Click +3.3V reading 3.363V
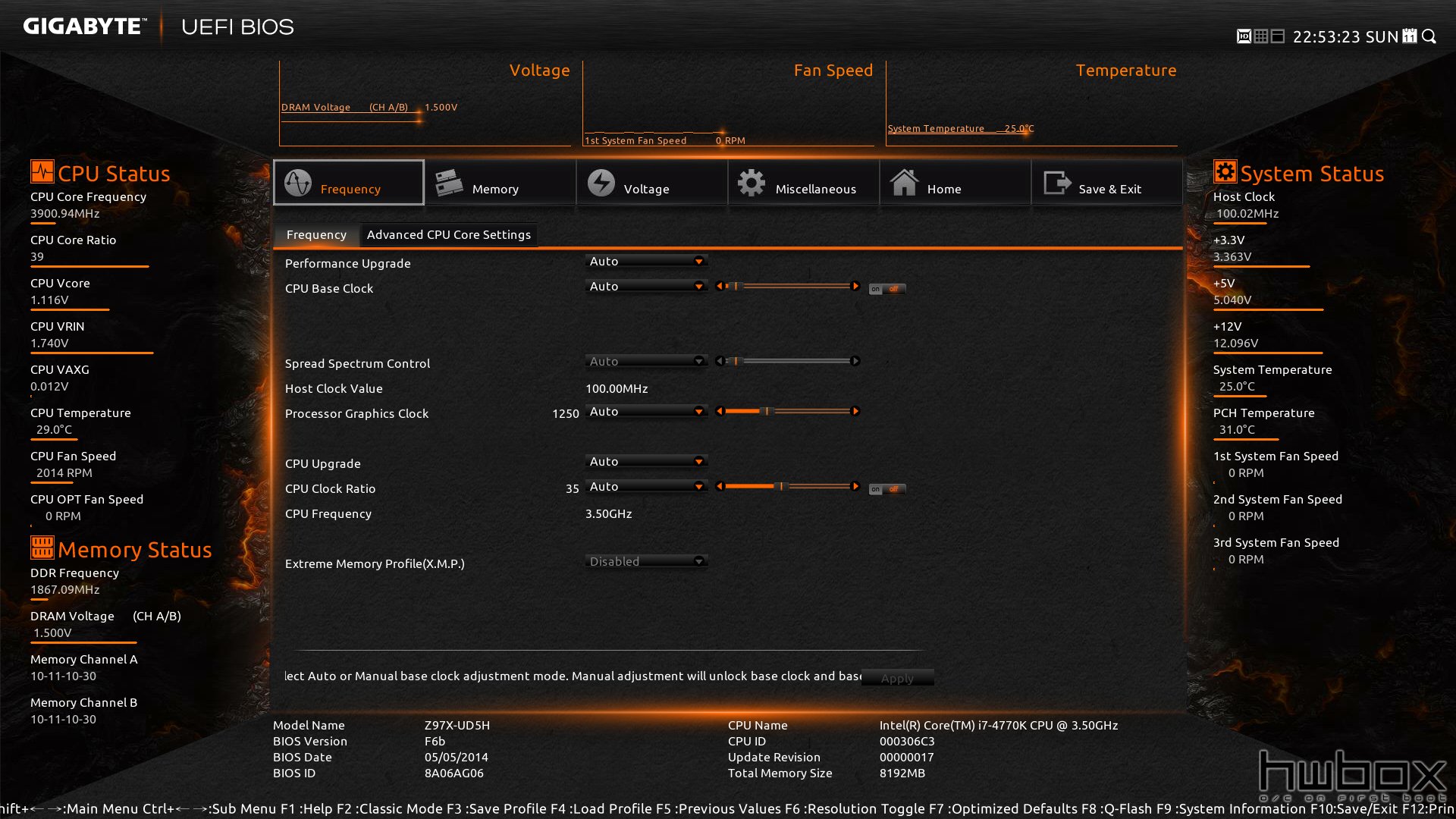Image resolution: width=1456 pixels, height=819 pixels. pyautogui.click(x=1232, y=257)
